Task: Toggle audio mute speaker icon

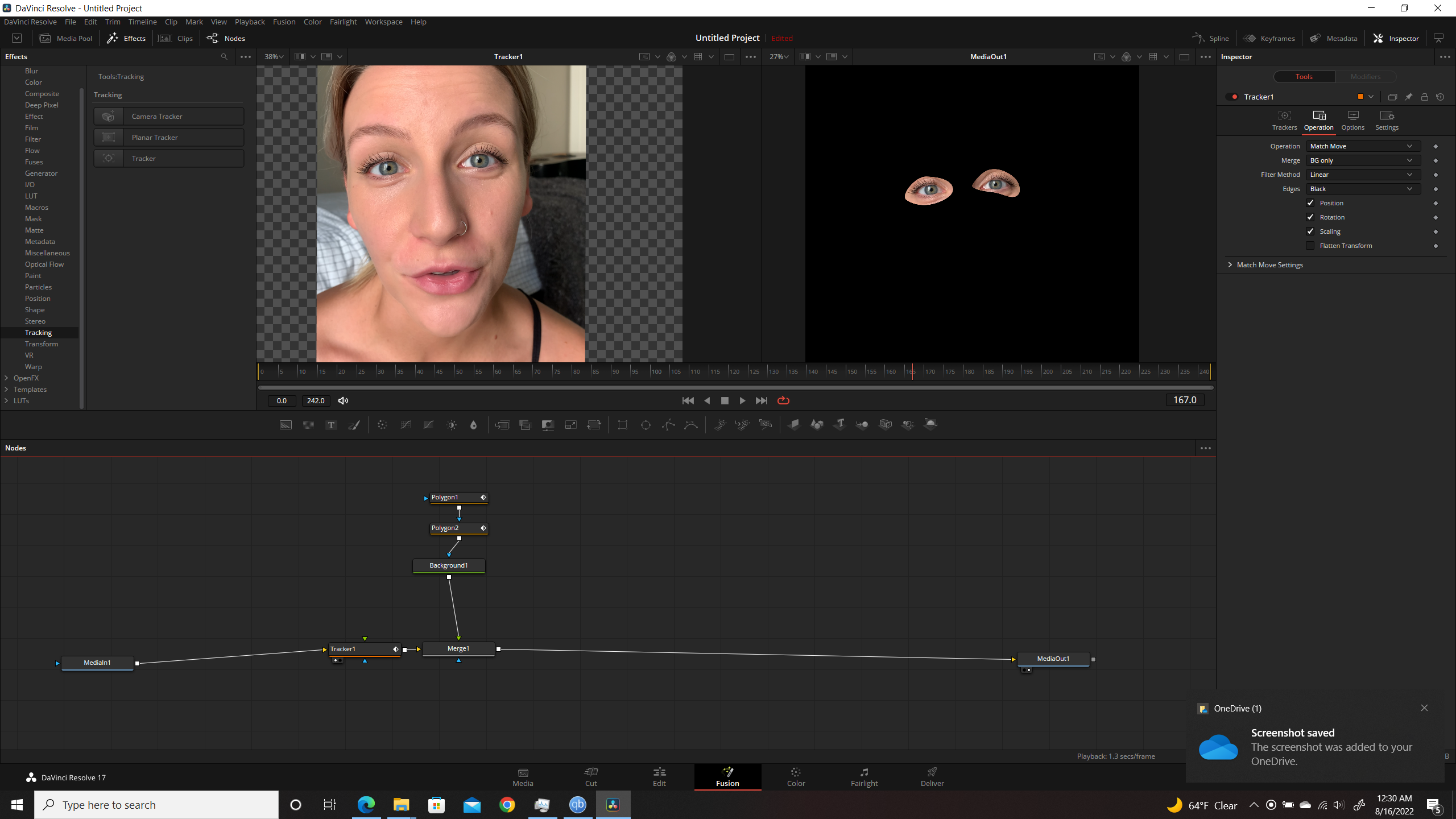Action: tap(343, 401)
